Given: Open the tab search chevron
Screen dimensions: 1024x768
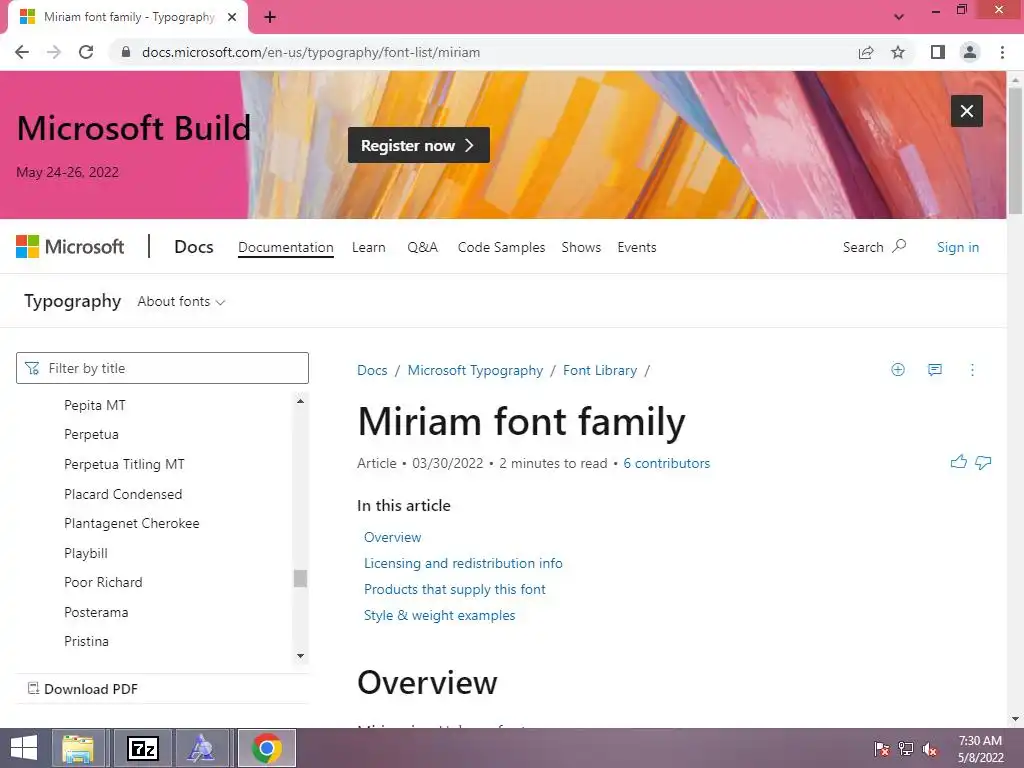Looking at the screenshot, I should [x=899, y=17].
